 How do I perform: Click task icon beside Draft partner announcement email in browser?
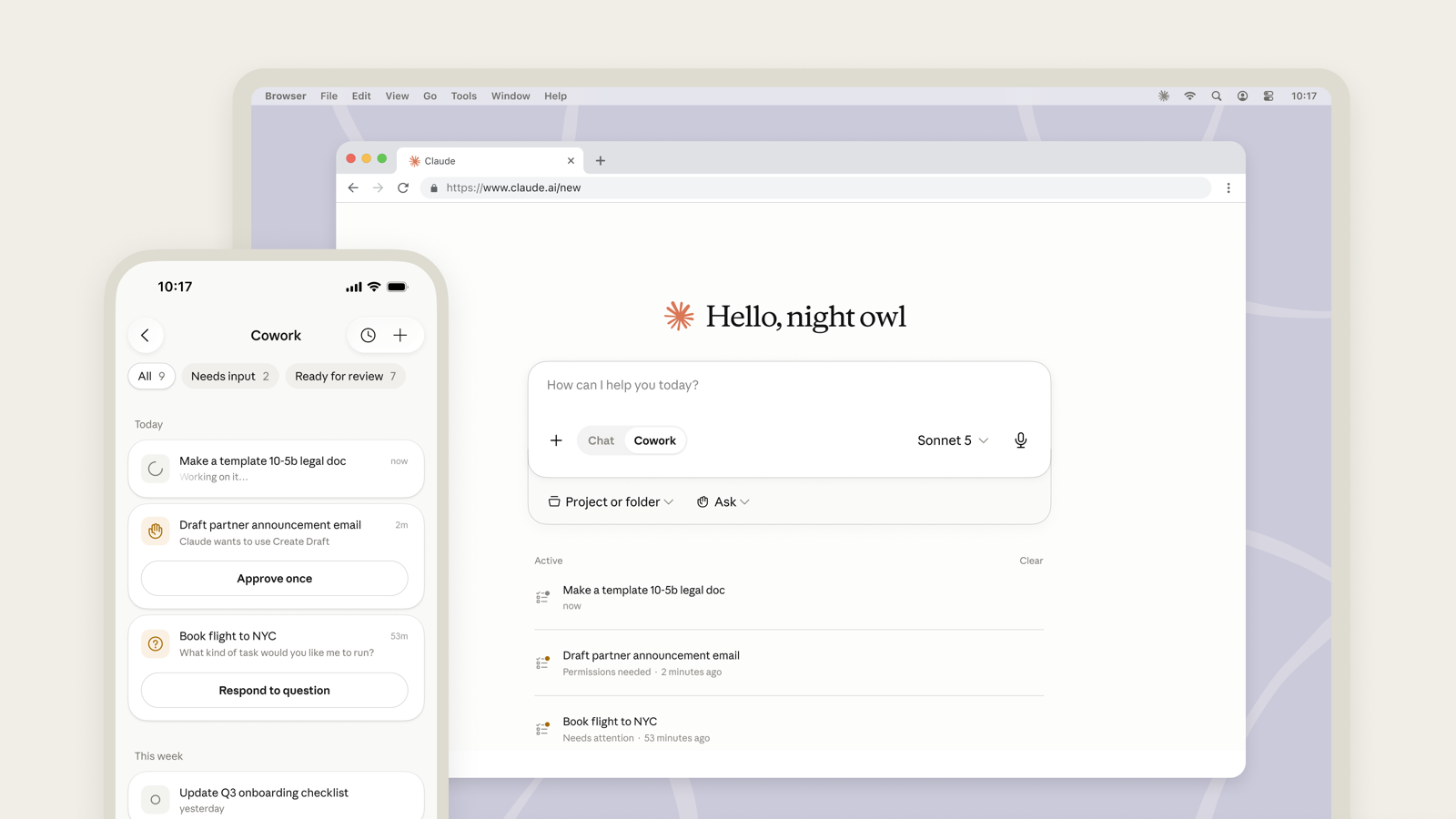542,662
